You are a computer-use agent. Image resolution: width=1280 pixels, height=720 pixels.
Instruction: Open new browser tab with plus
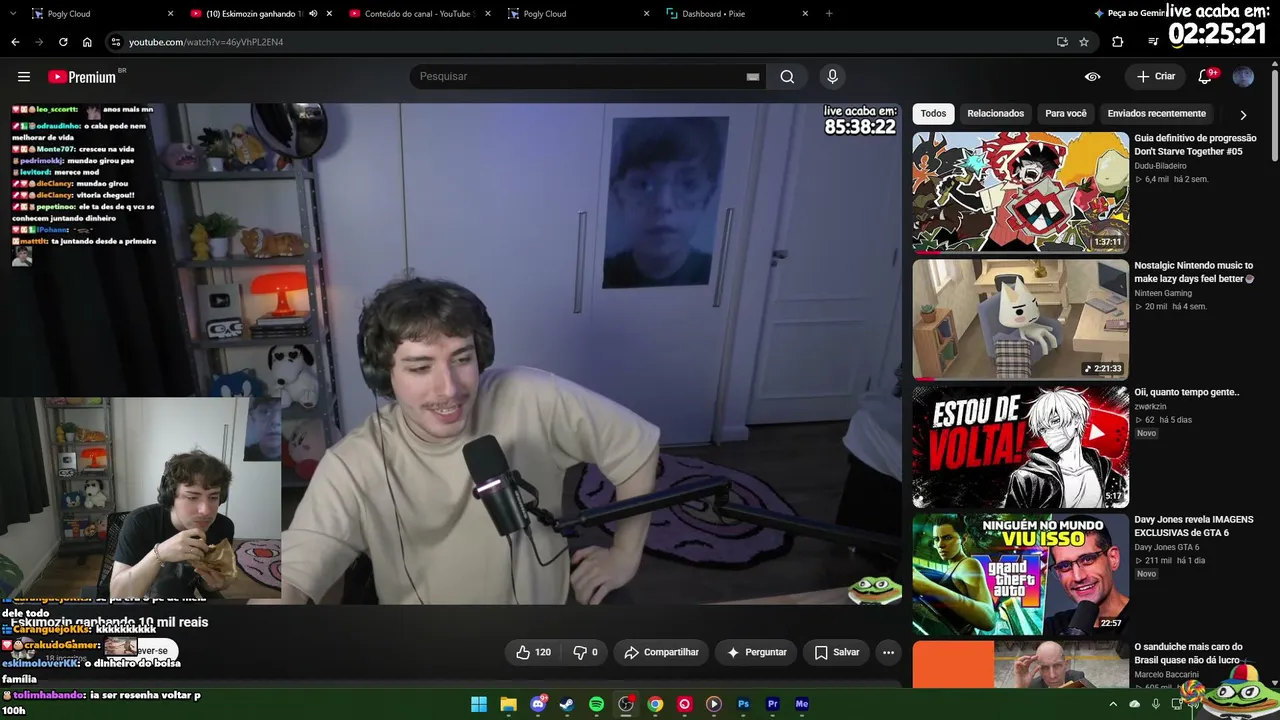click(x=829, y=14)
